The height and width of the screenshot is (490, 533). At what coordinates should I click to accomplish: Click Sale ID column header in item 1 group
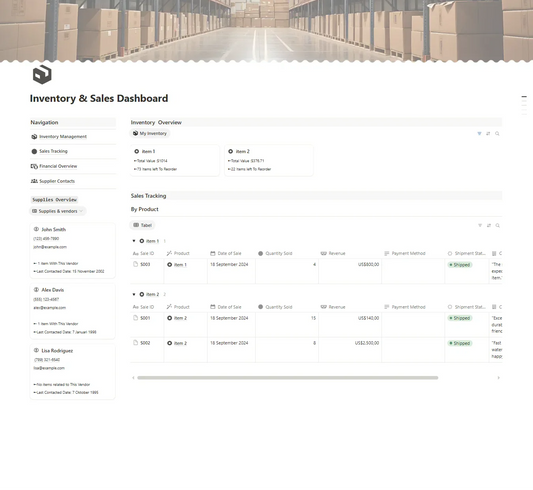tap(147, 253)
